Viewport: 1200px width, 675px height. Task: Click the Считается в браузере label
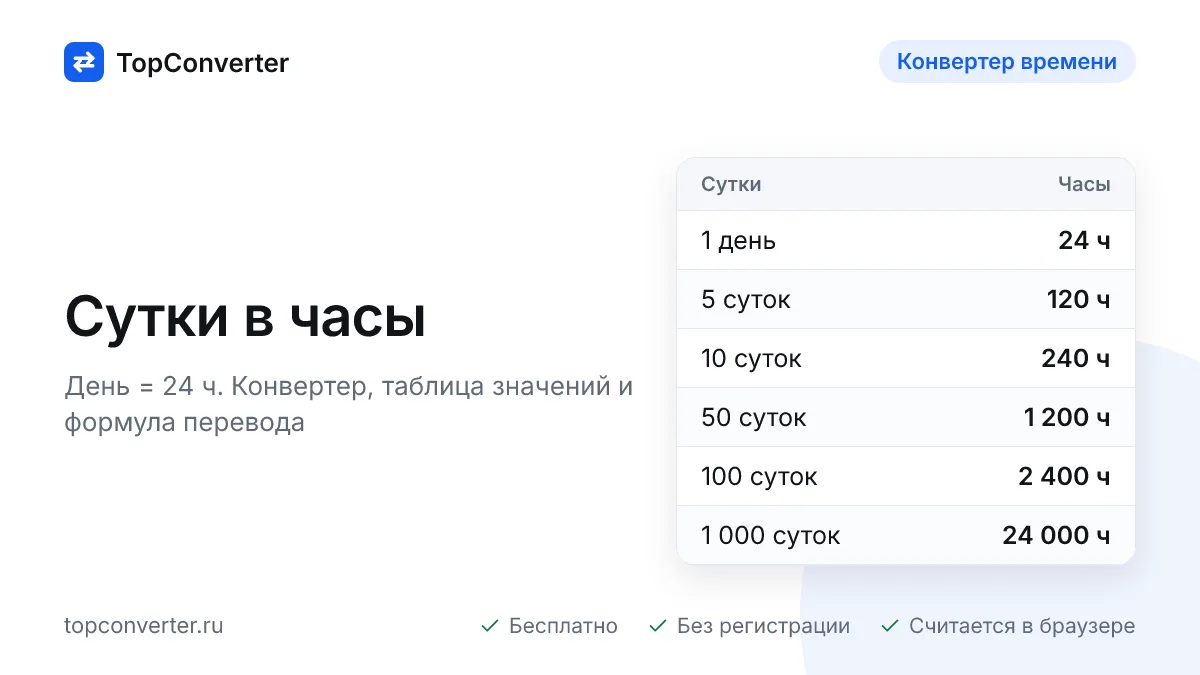[x=1022, y=626]
